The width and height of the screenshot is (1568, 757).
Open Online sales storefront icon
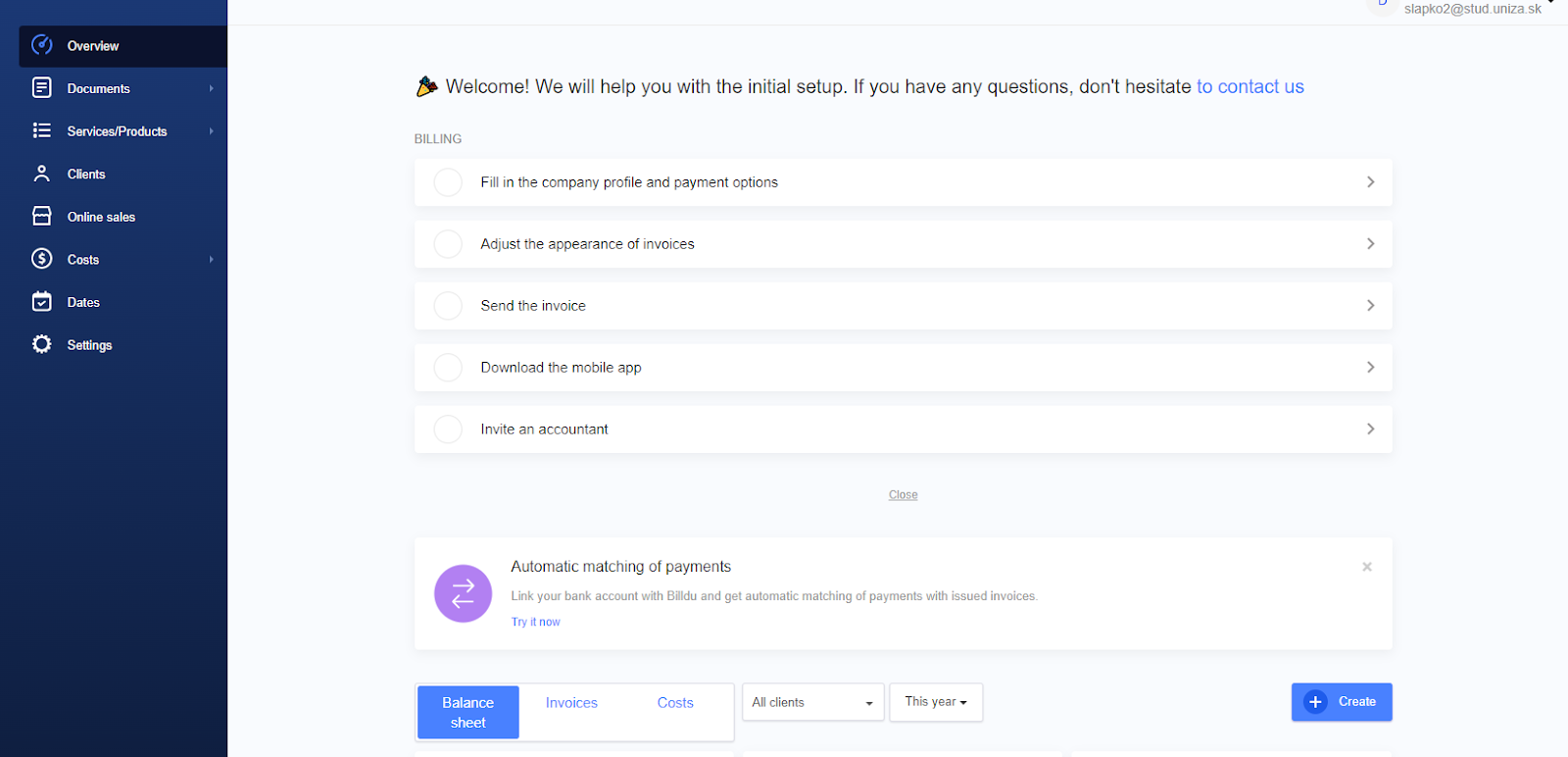[x=42, y=216]
